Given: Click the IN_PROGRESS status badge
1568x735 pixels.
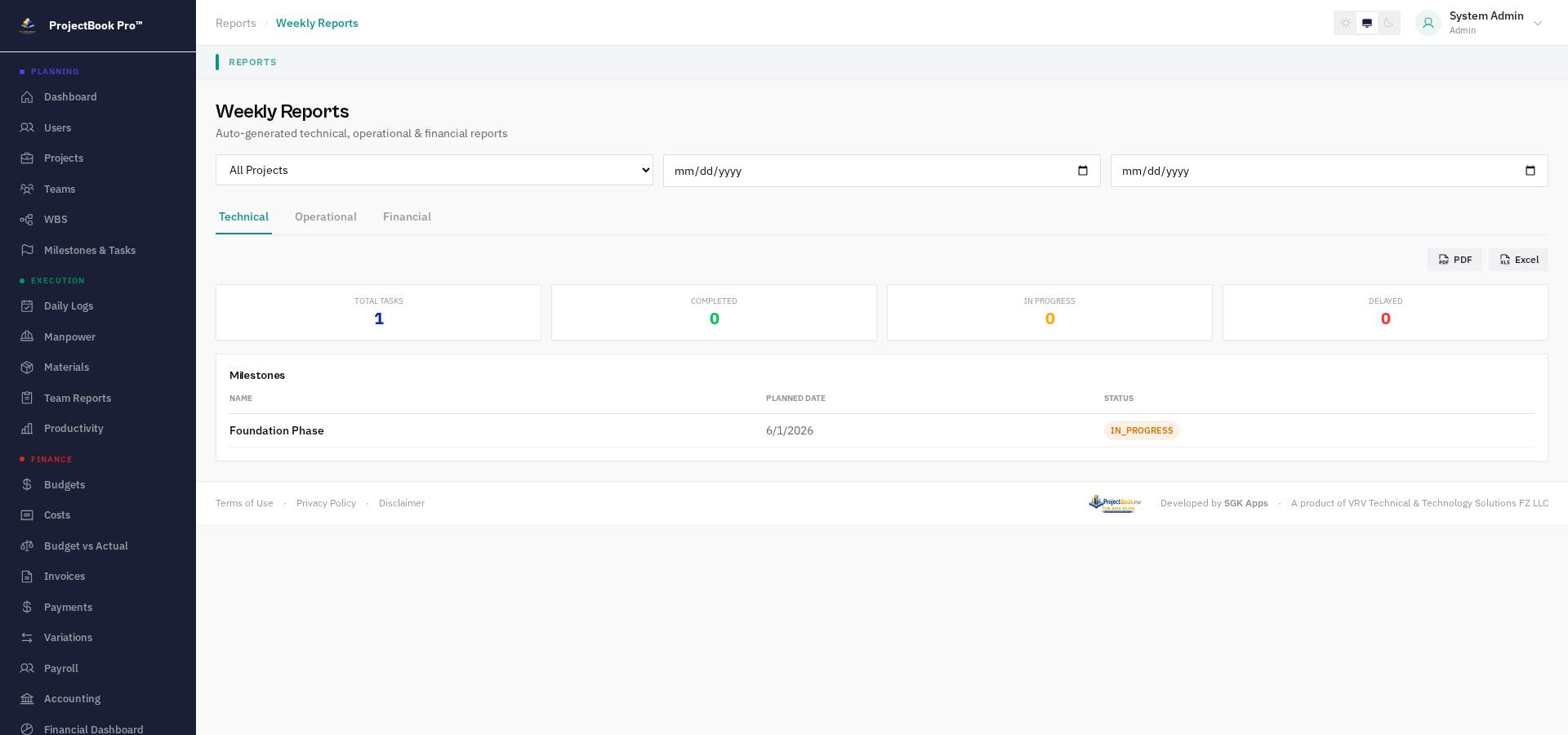Looking at the screenshot, I should 1142,430.
